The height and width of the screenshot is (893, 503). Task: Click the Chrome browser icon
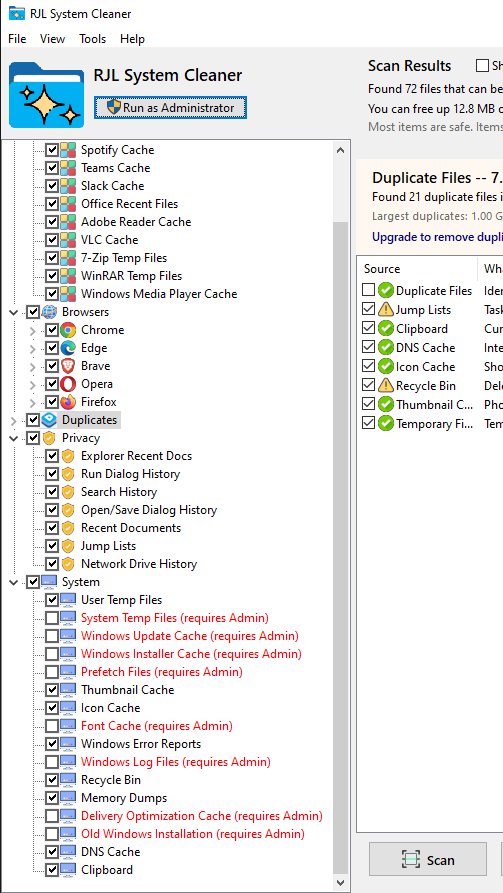pyautogui.click(x=68, y=330)
